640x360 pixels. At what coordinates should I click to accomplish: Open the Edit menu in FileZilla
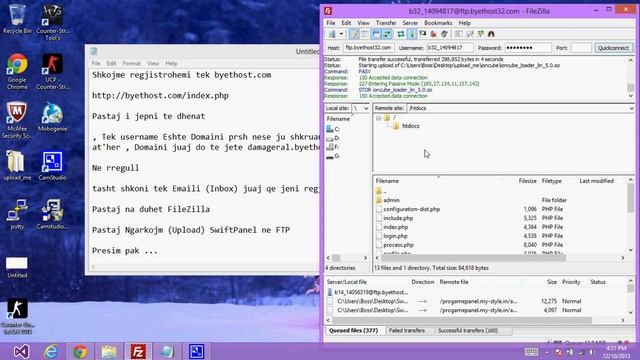[346, 23]
